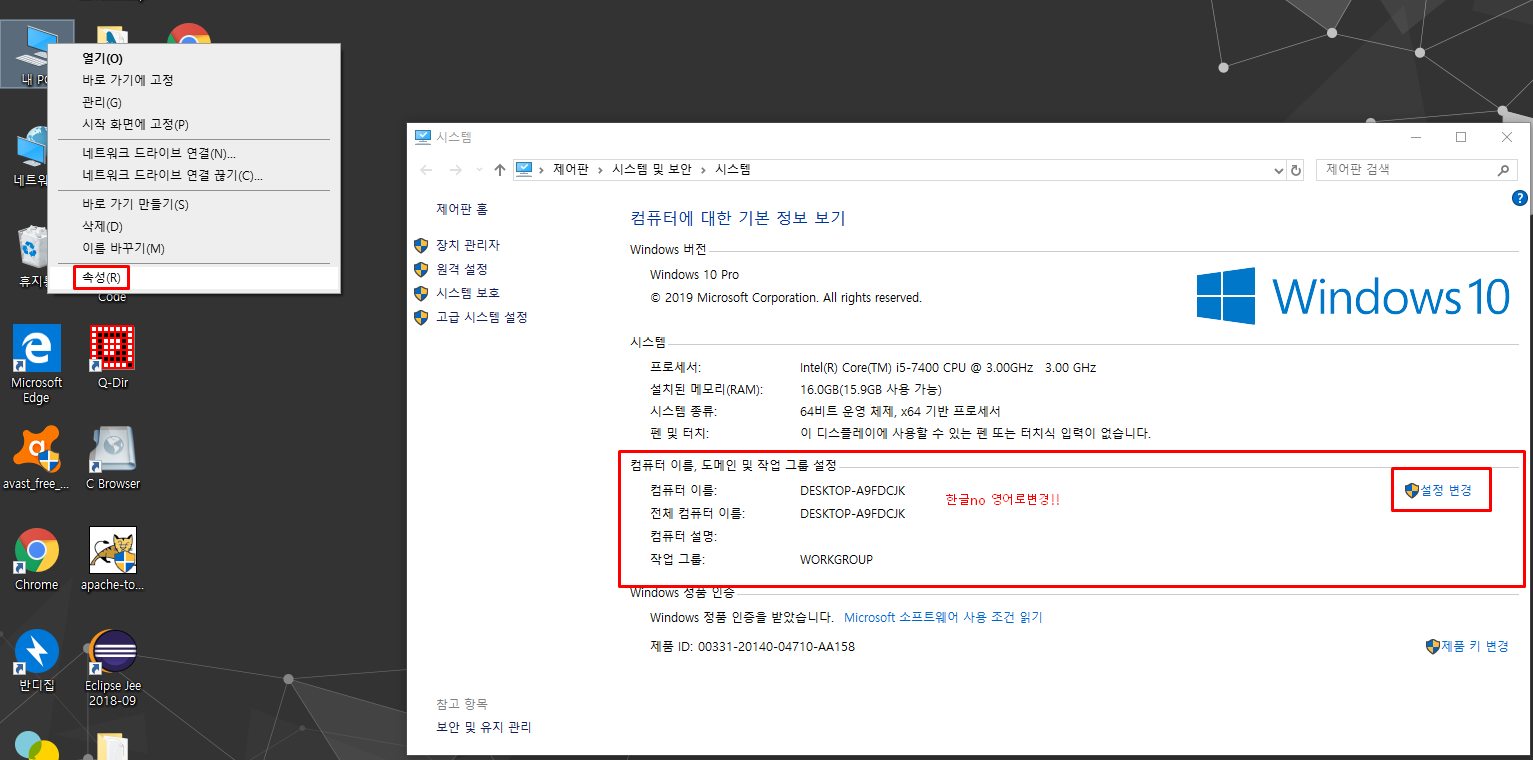The width and height of the screenshot is (1533, 760).
Task: Launch the C Browser desktop shortcut
Action: click(x=113, y=459)
